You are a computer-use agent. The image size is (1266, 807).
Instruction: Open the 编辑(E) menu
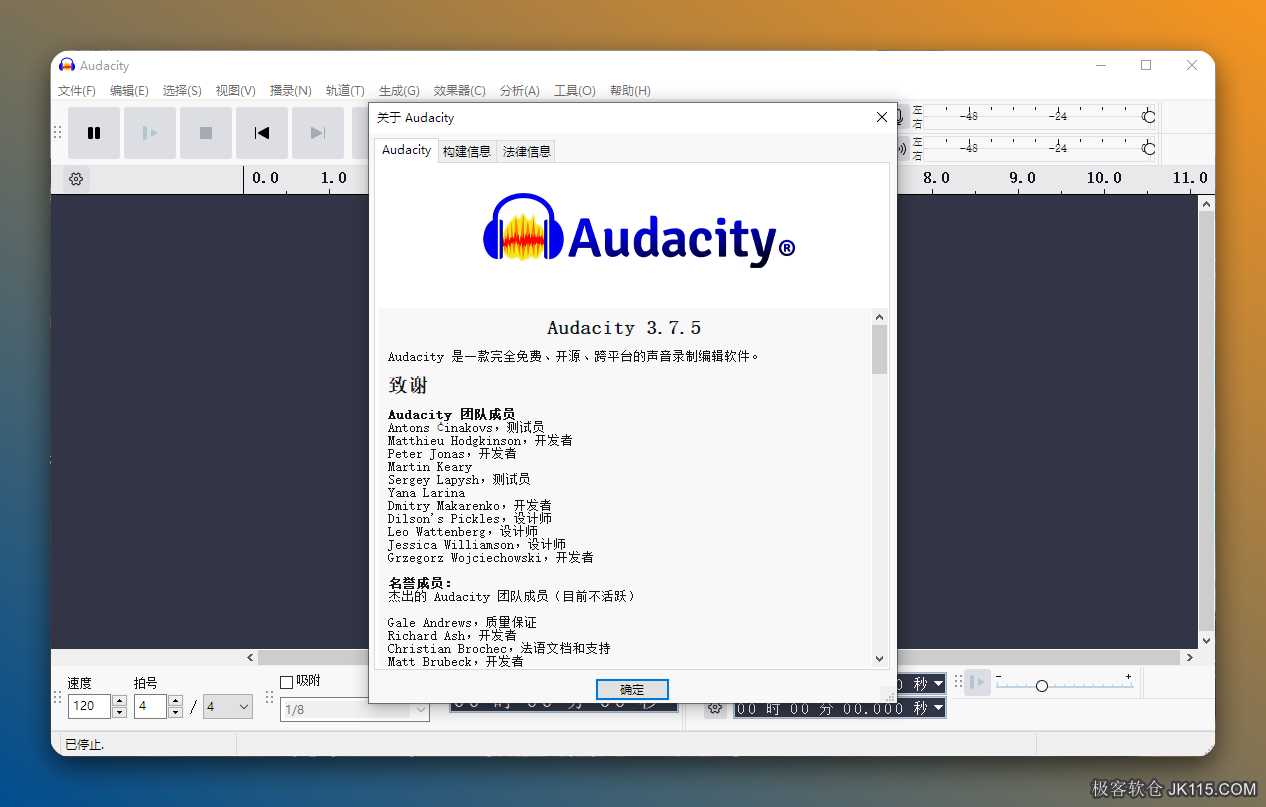click(x=129, y=91)
